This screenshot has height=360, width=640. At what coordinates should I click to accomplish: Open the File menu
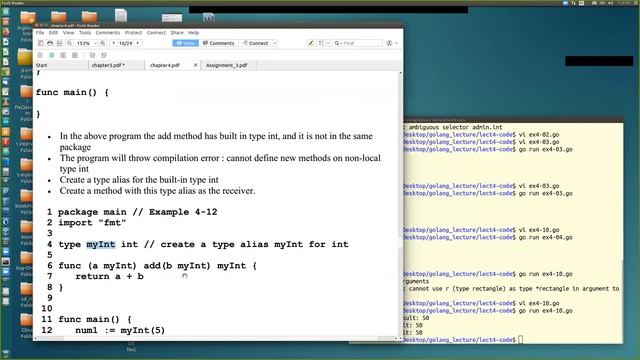(x=40, y=33)
